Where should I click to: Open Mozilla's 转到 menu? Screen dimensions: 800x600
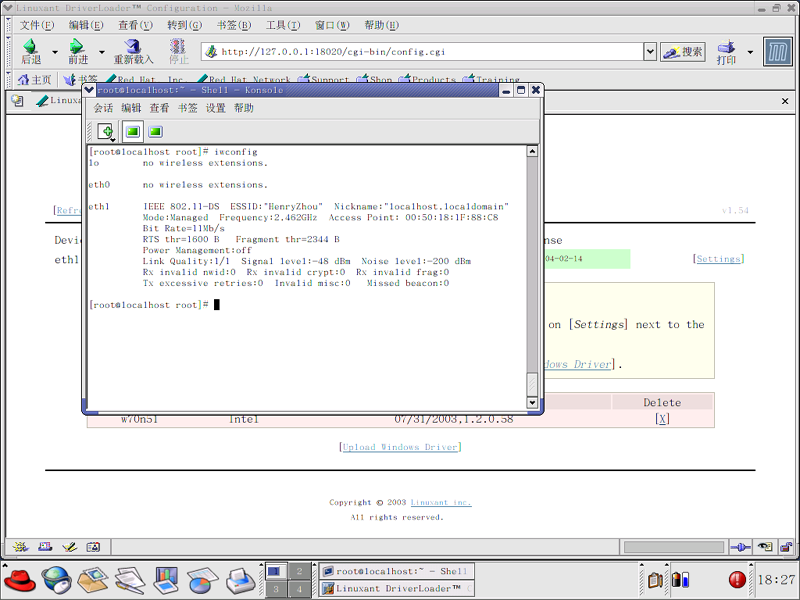pyautogui.click(x=184, y=25)
